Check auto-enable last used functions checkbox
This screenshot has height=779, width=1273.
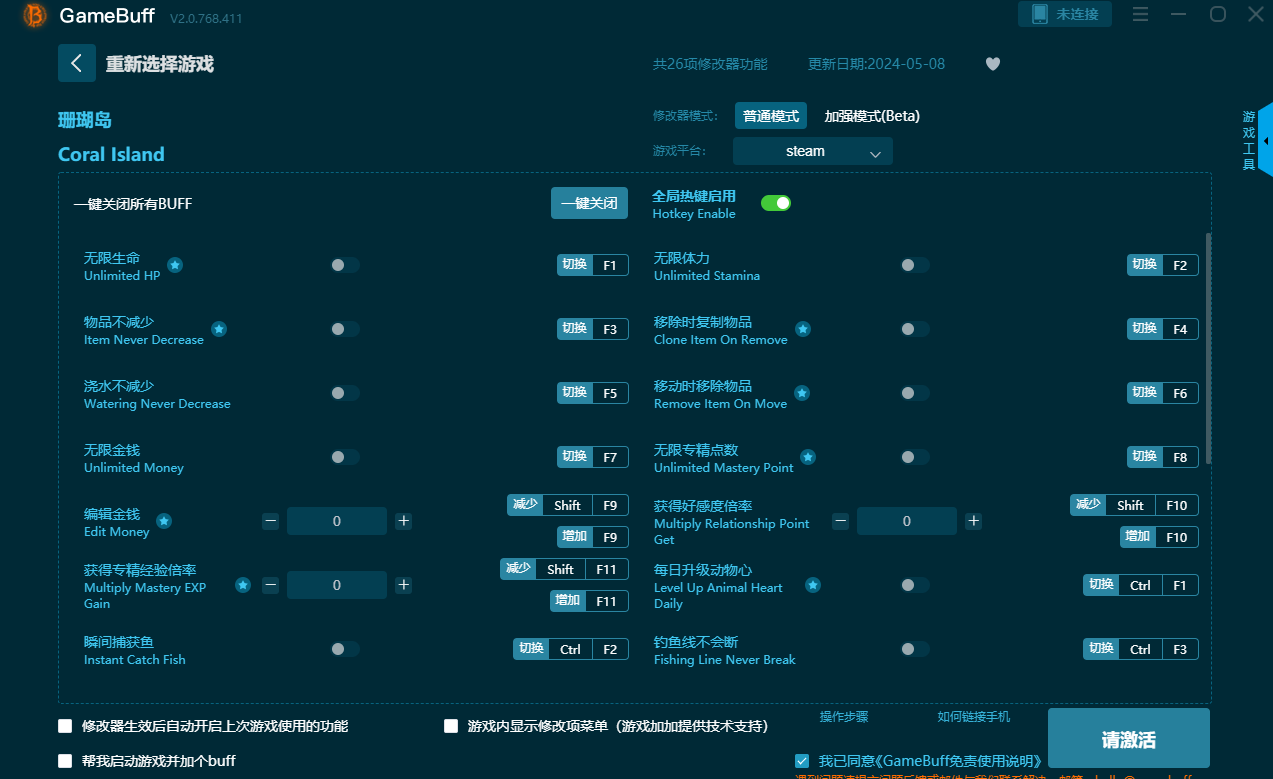pyautogui.click(x=65, y=726)
